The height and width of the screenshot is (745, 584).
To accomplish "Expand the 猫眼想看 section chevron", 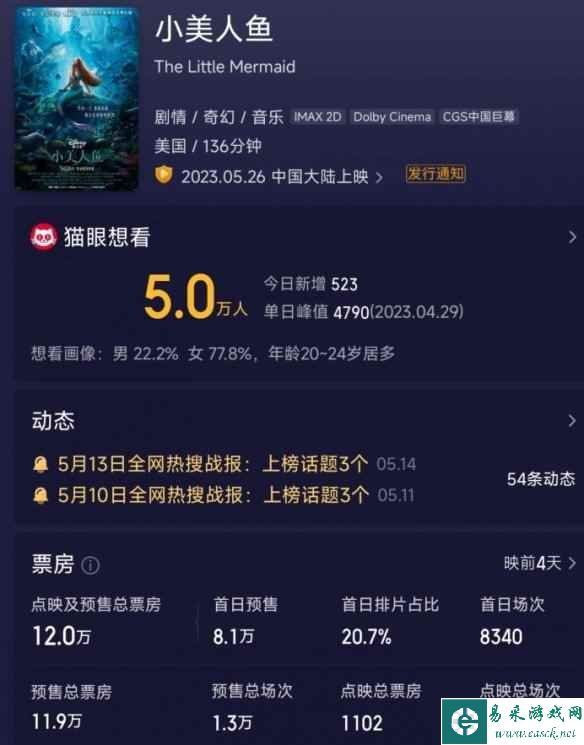I will coord(572,237).
